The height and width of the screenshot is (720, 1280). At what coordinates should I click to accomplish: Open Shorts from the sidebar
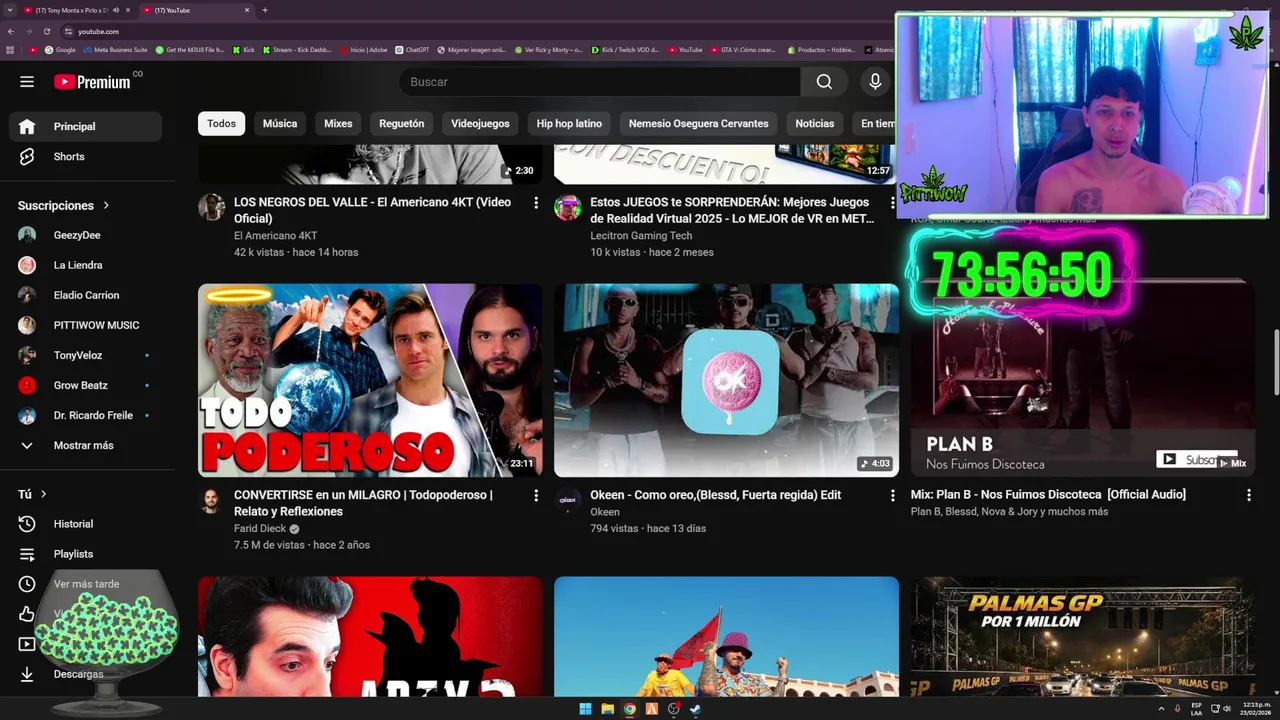pyautogui.click(x=86, y=157)
